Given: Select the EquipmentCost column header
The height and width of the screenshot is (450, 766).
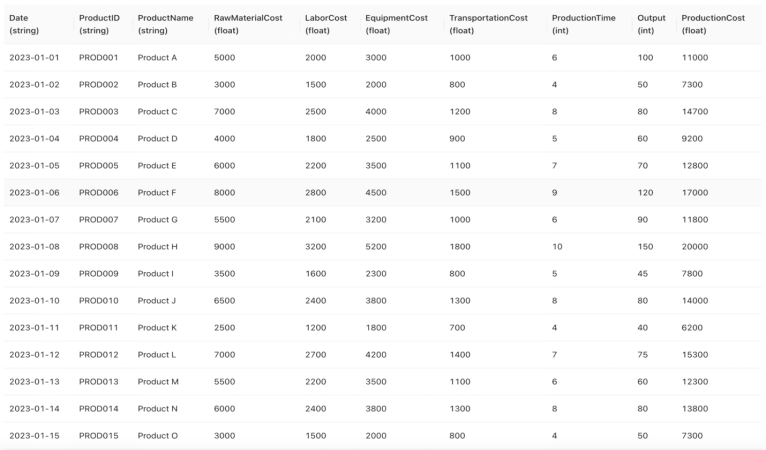Looking at the screenshot, I should point(396,24).
